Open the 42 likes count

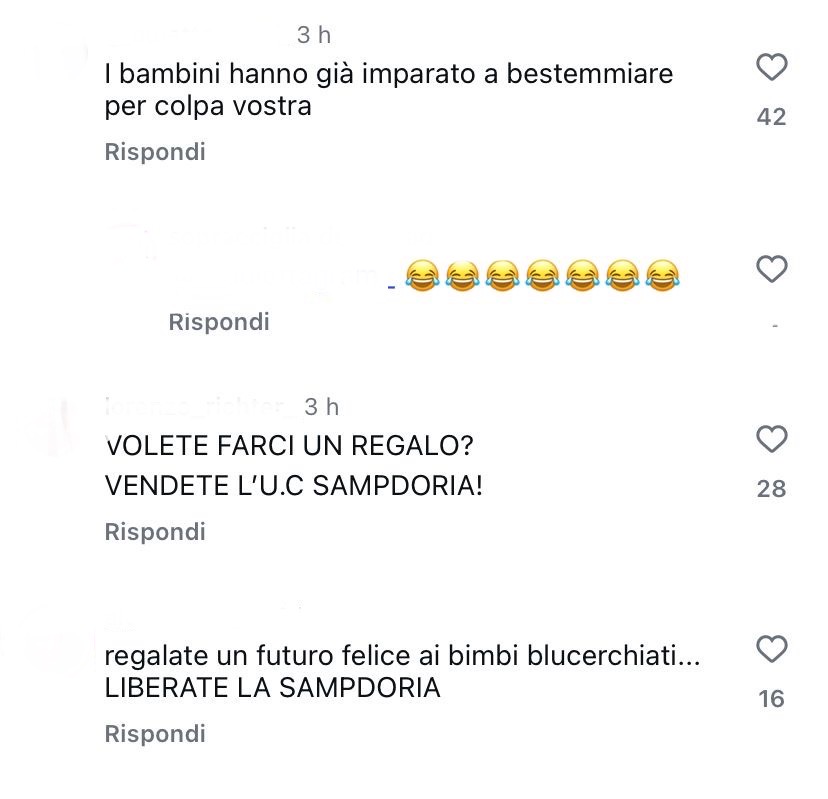771,117
